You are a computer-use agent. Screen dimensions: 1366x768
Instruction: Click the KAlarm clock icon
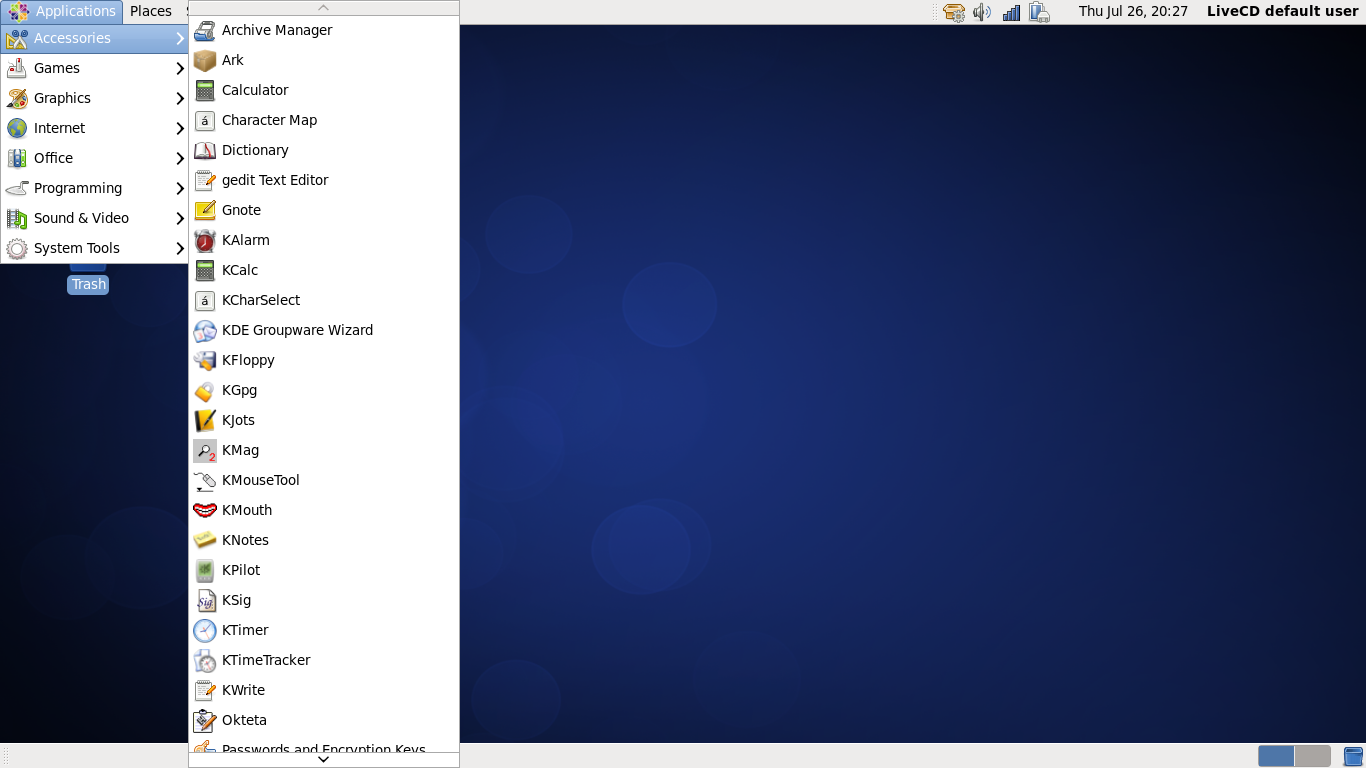205,240
